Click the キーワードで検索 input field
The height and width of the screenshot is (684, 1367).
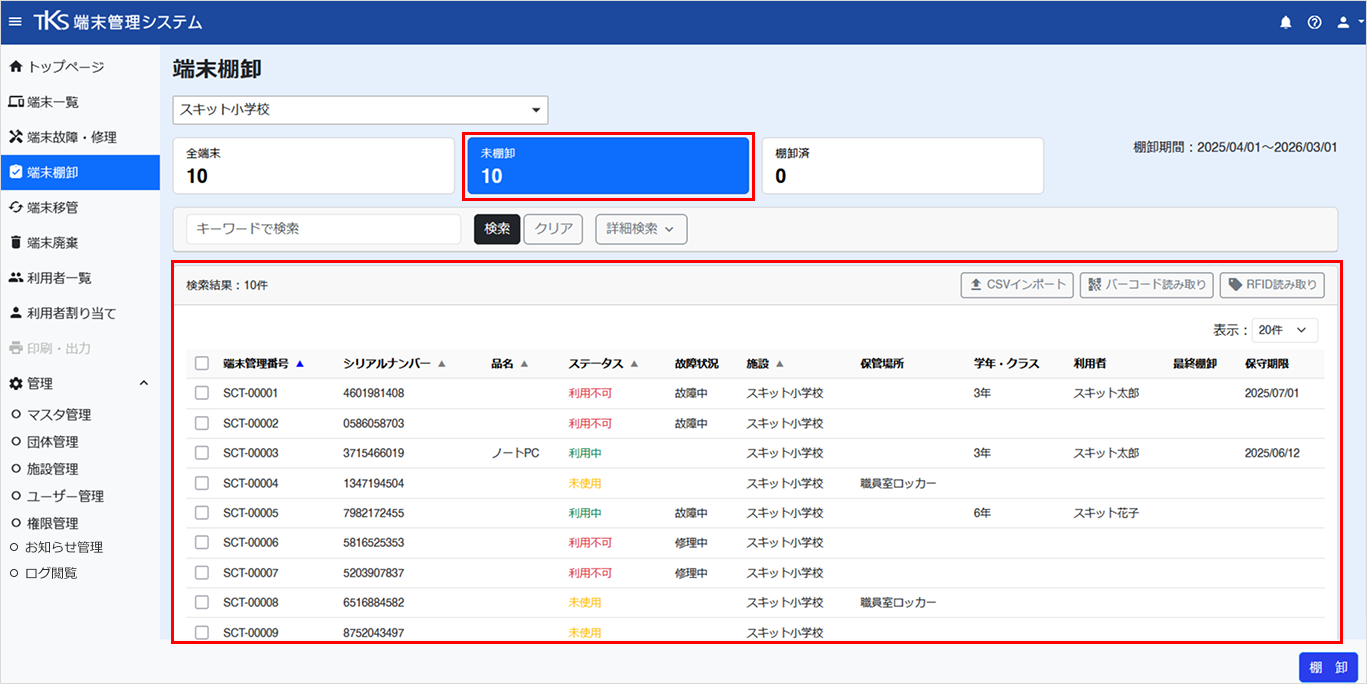coord(324,229)
